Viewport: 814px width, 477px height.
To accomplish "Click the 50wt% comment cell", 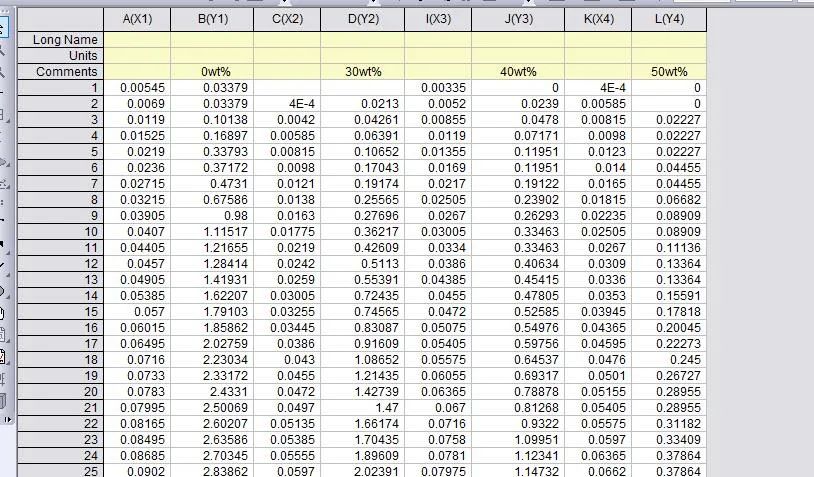I will (669, 72).
